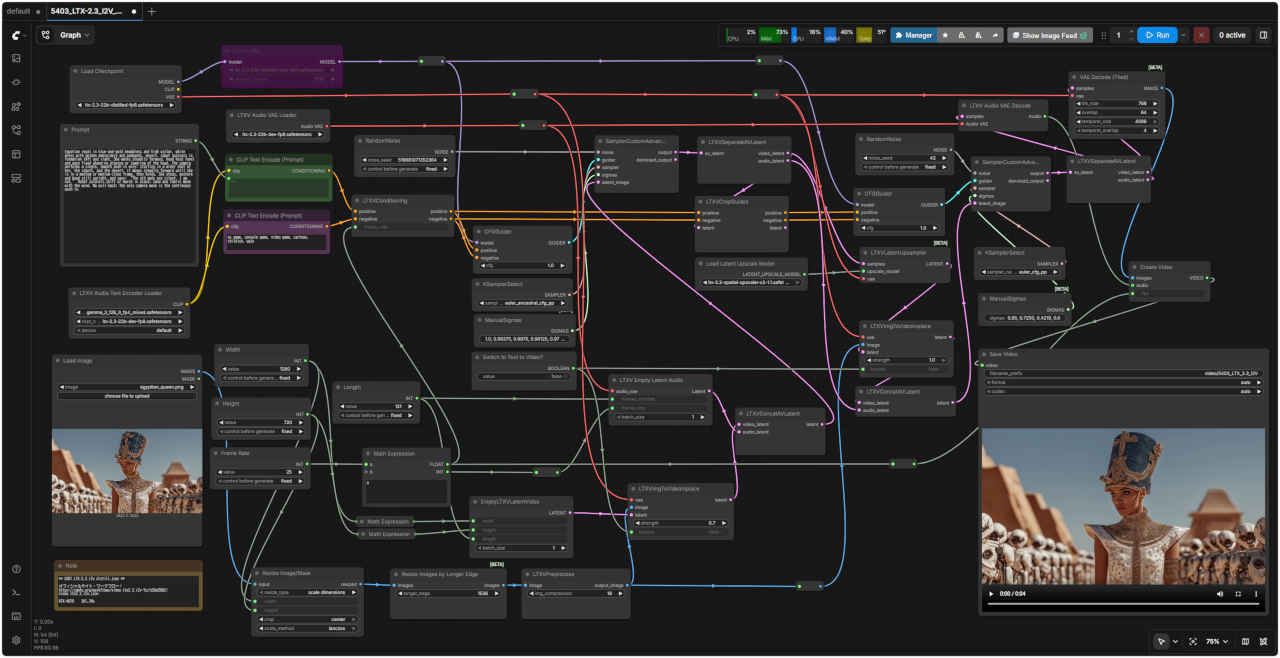Open the Assets panel in the sidebar
This screenshot has height=658, width=1280.
point(16,58)
